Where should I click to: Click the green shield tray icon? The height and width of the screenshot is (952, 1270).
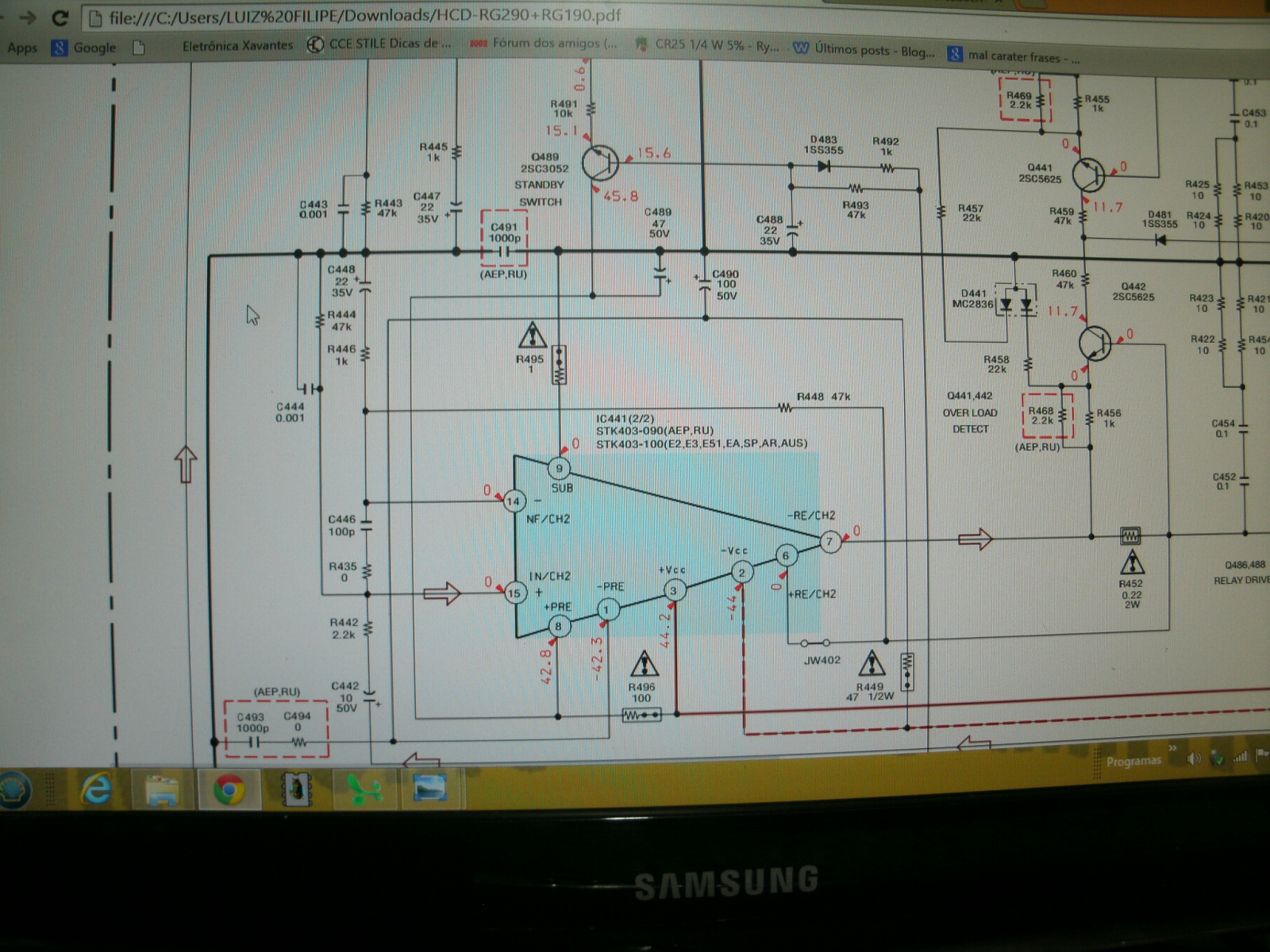point(1217,759)
